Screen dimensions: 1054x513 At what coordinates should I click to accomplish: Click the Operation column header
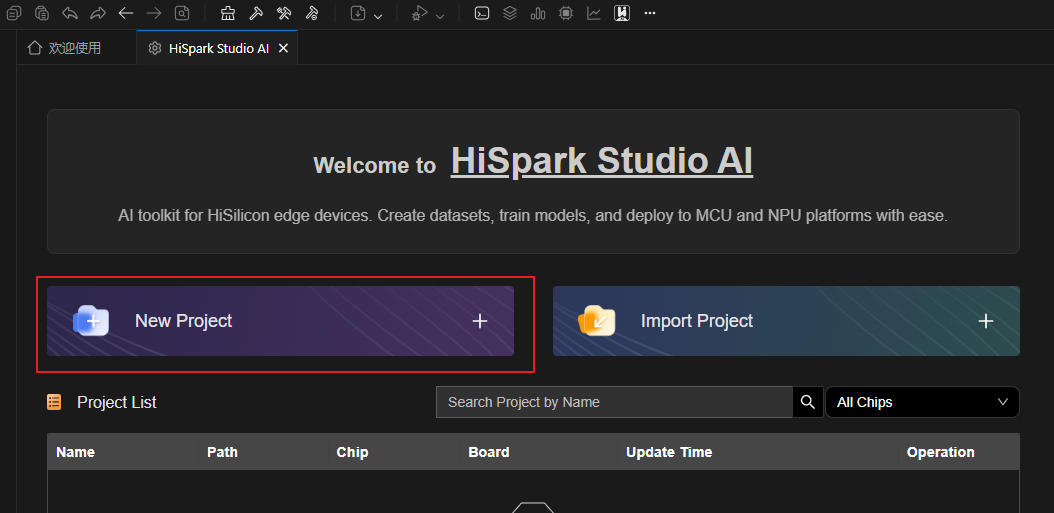coord(940,452)
